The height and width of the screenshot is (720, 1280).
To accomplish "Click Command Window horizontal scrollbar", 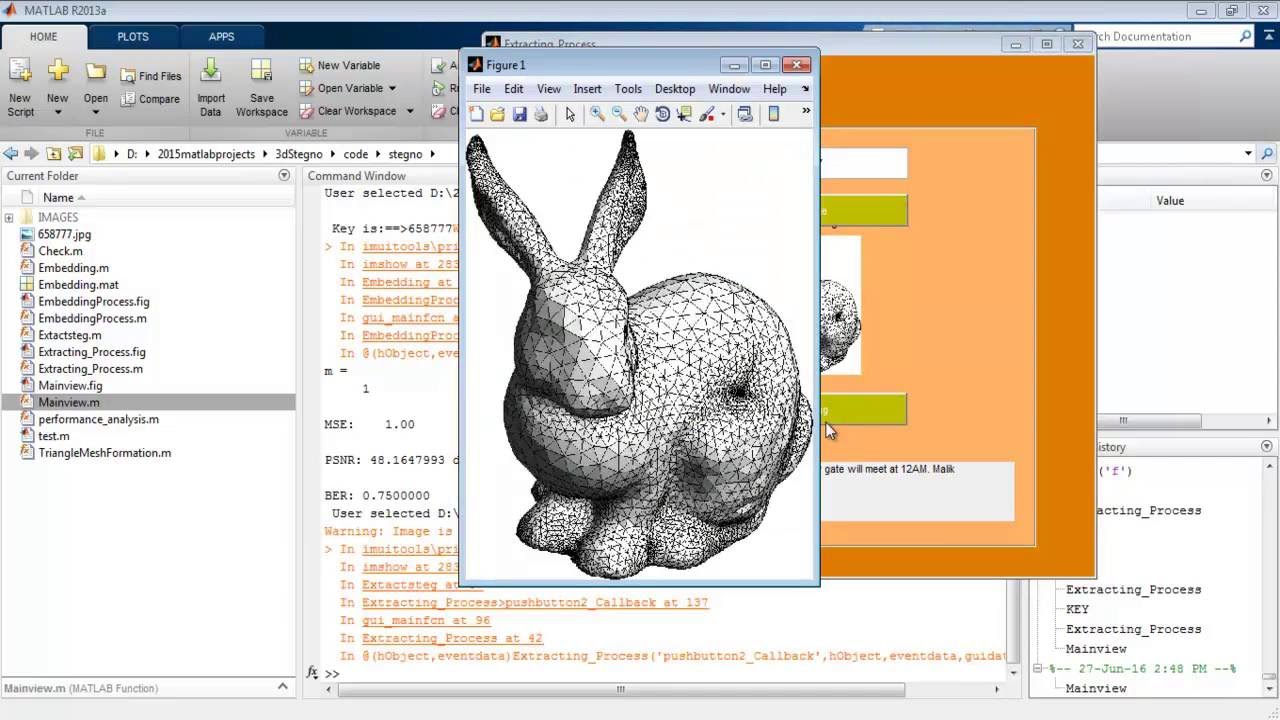I will [x=620, y=689].
